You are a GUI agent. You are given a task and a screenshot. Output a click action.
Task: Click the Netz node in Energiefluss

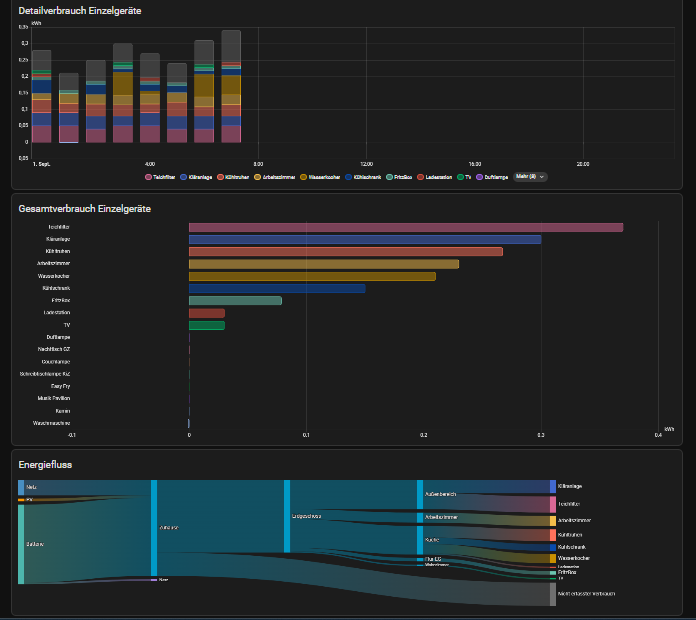coord(21,487)
